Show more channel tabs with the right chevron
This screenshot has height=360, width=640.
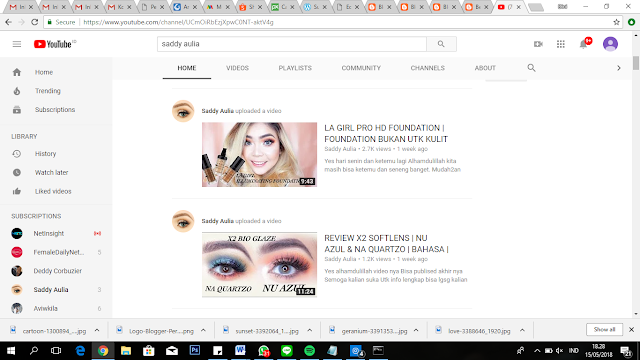[x=619, y=68]
